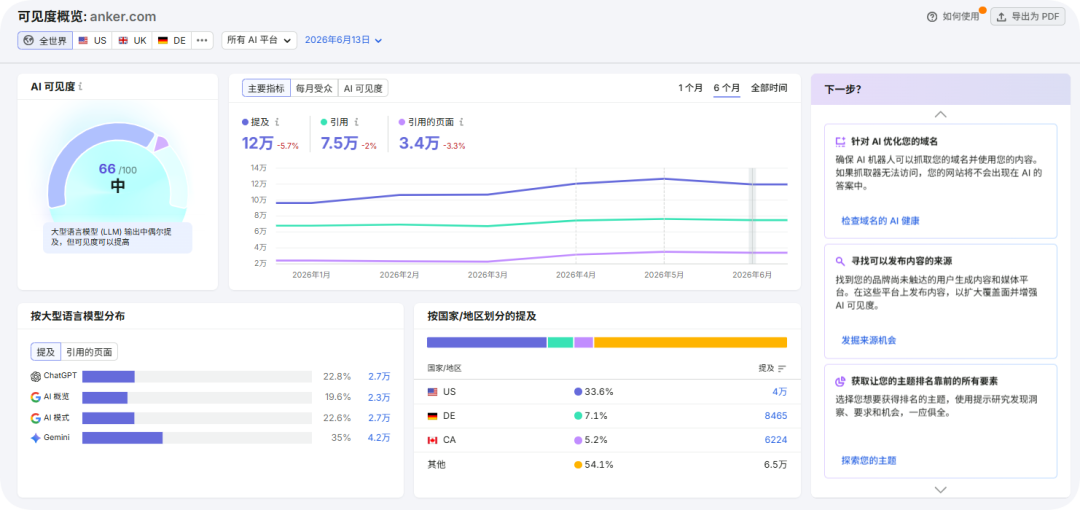Image resolution: width=1080 pixels, height=510 pixels.
Task: Open 发掘来源机会 link
Action: coord(869,340)
